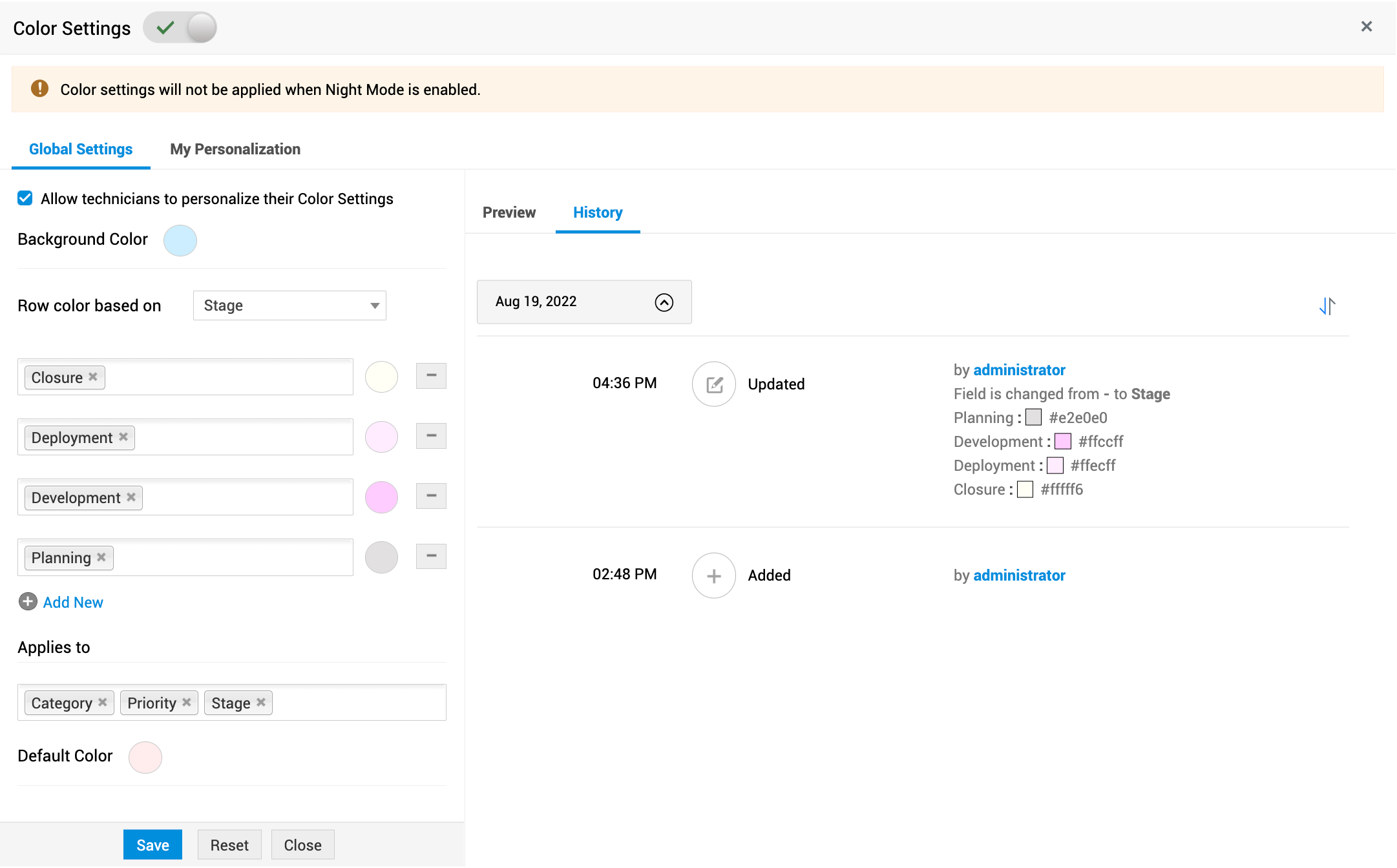Click the Added plus icon at 02:48 PM
Screen dimensions: 1397x868
tap(713, 575)
